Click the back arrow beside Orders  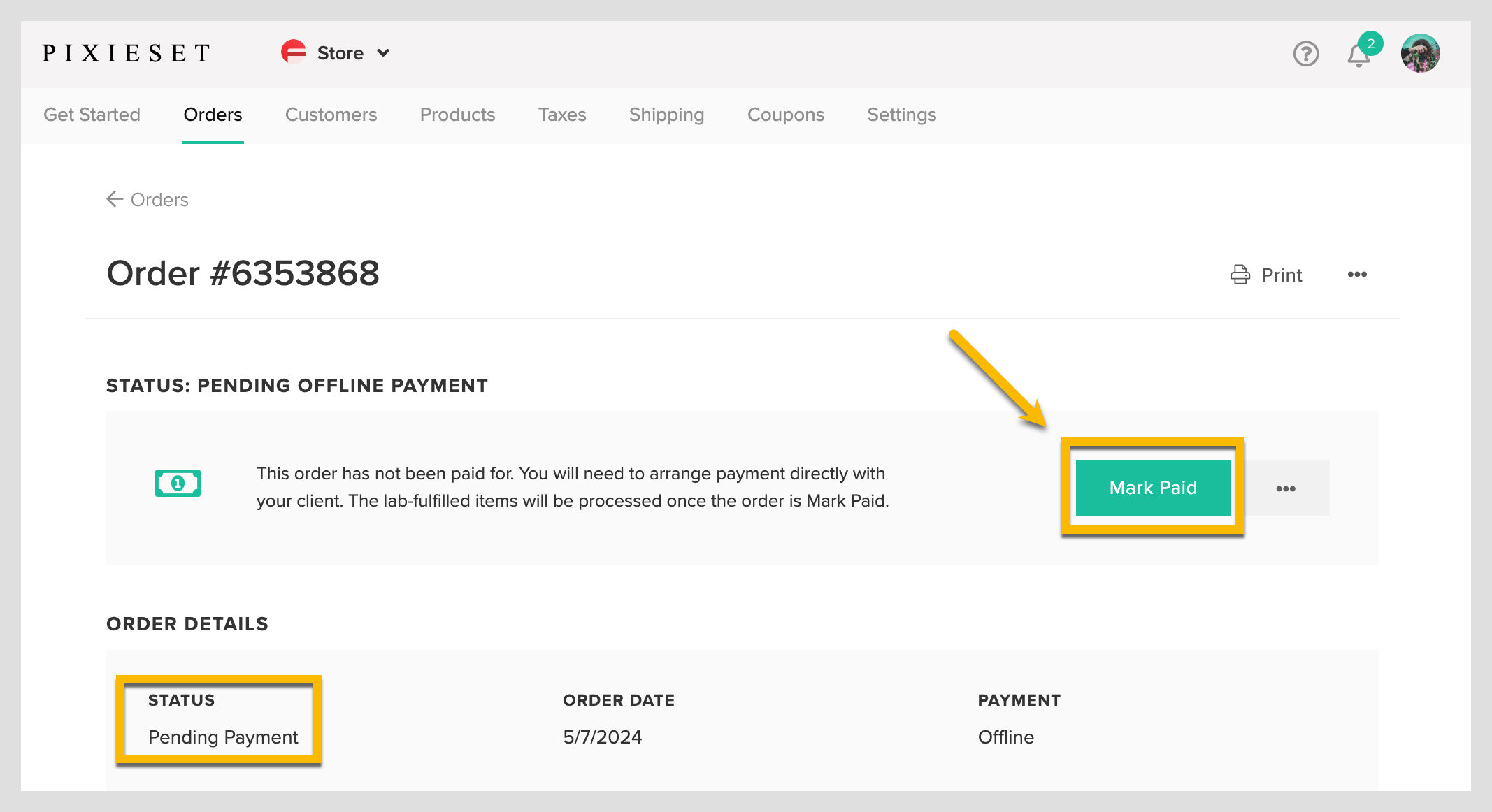click(x=115, y=199)
